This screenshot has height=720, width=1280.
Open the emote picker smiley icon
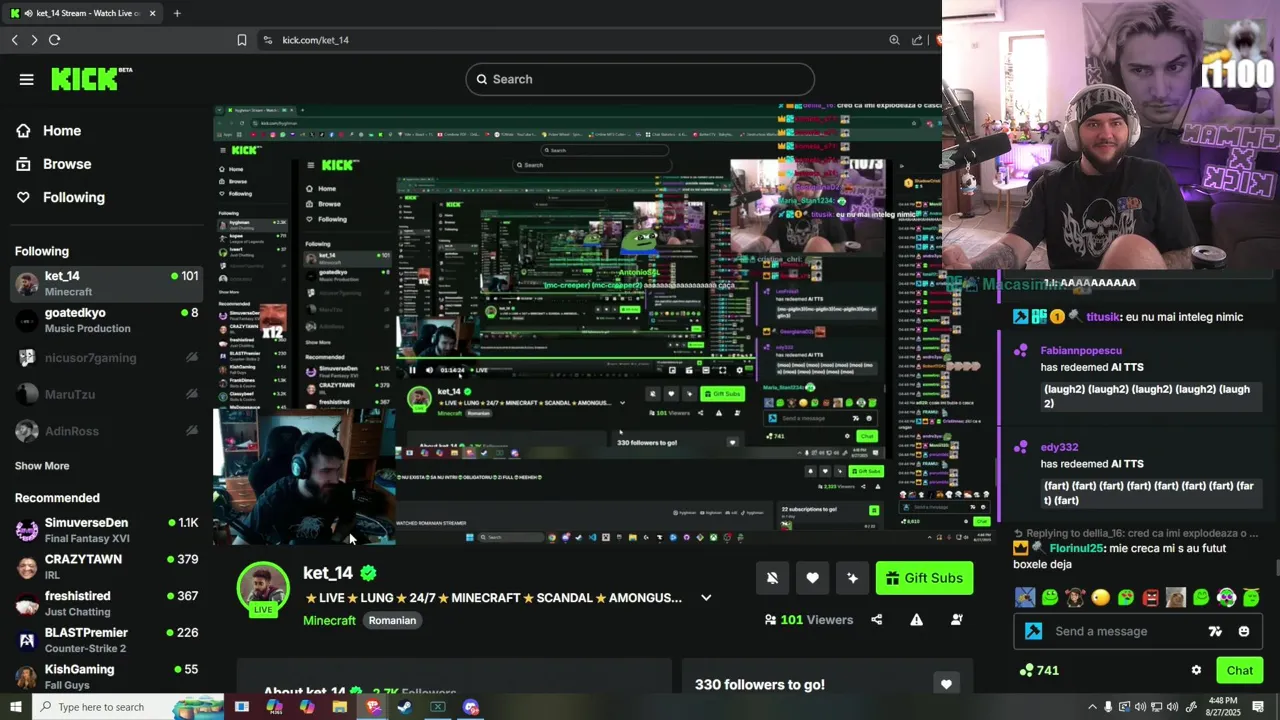coord(1244,631)
